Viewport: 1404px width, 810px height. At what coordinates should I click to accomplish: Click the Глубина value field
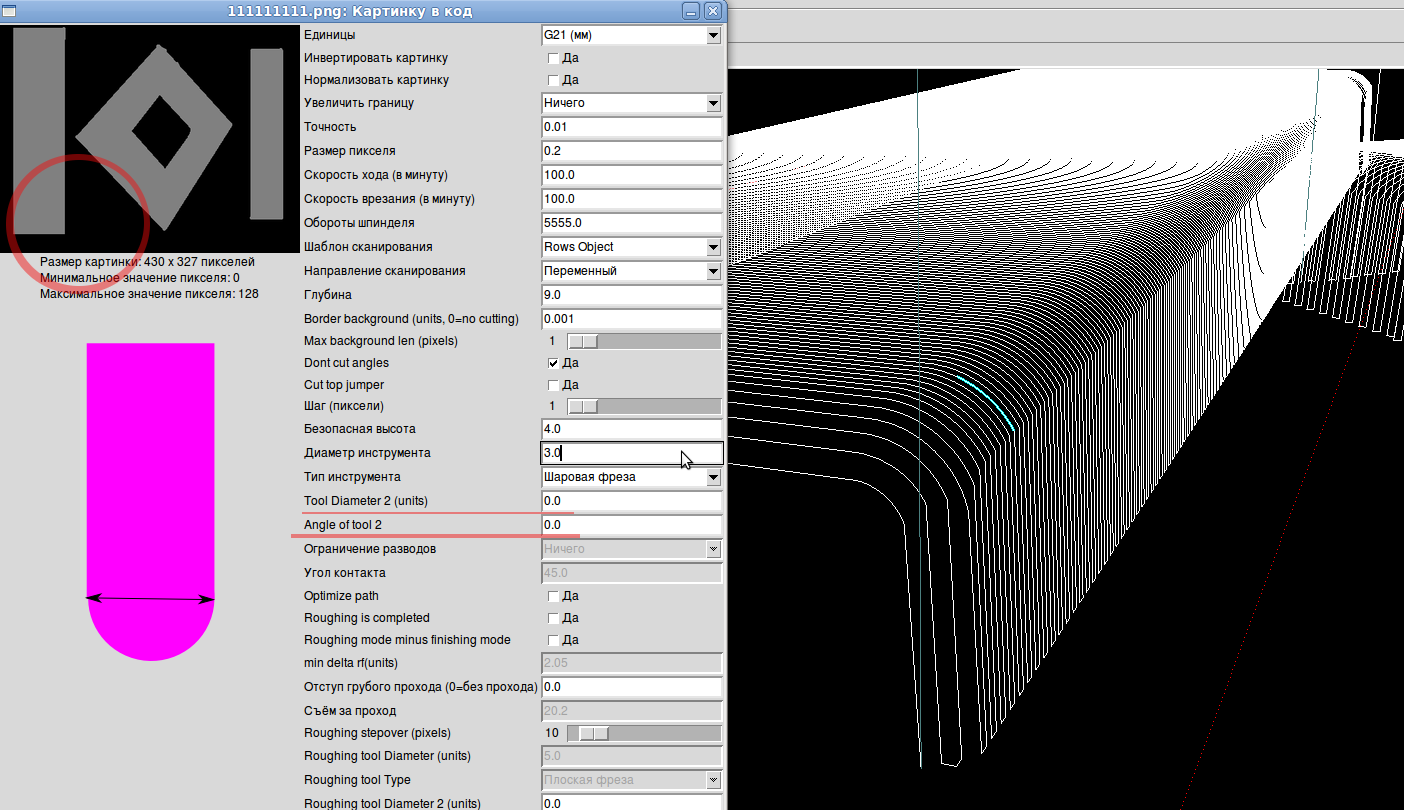point(631,295)
